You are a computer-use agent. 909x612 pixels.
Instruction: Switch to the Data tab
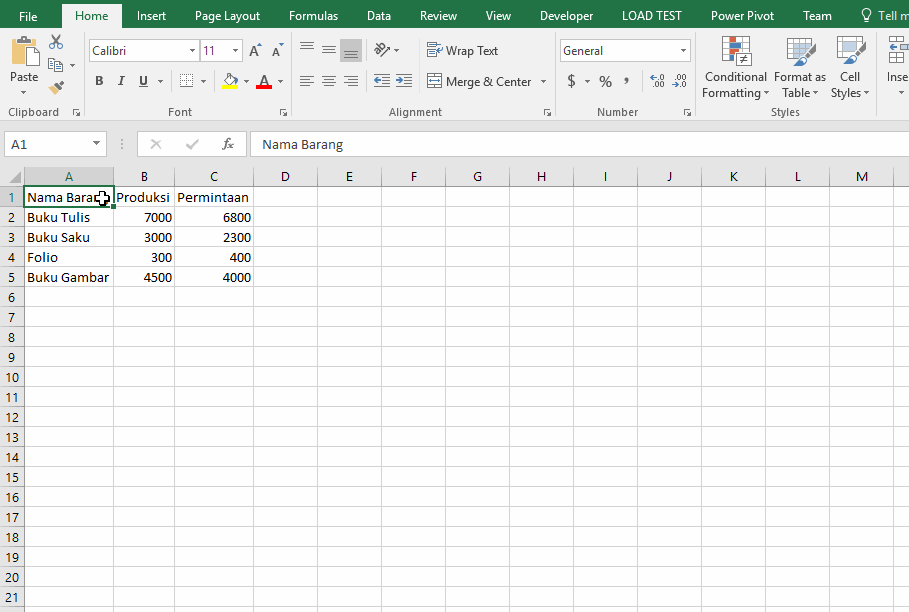379,16
